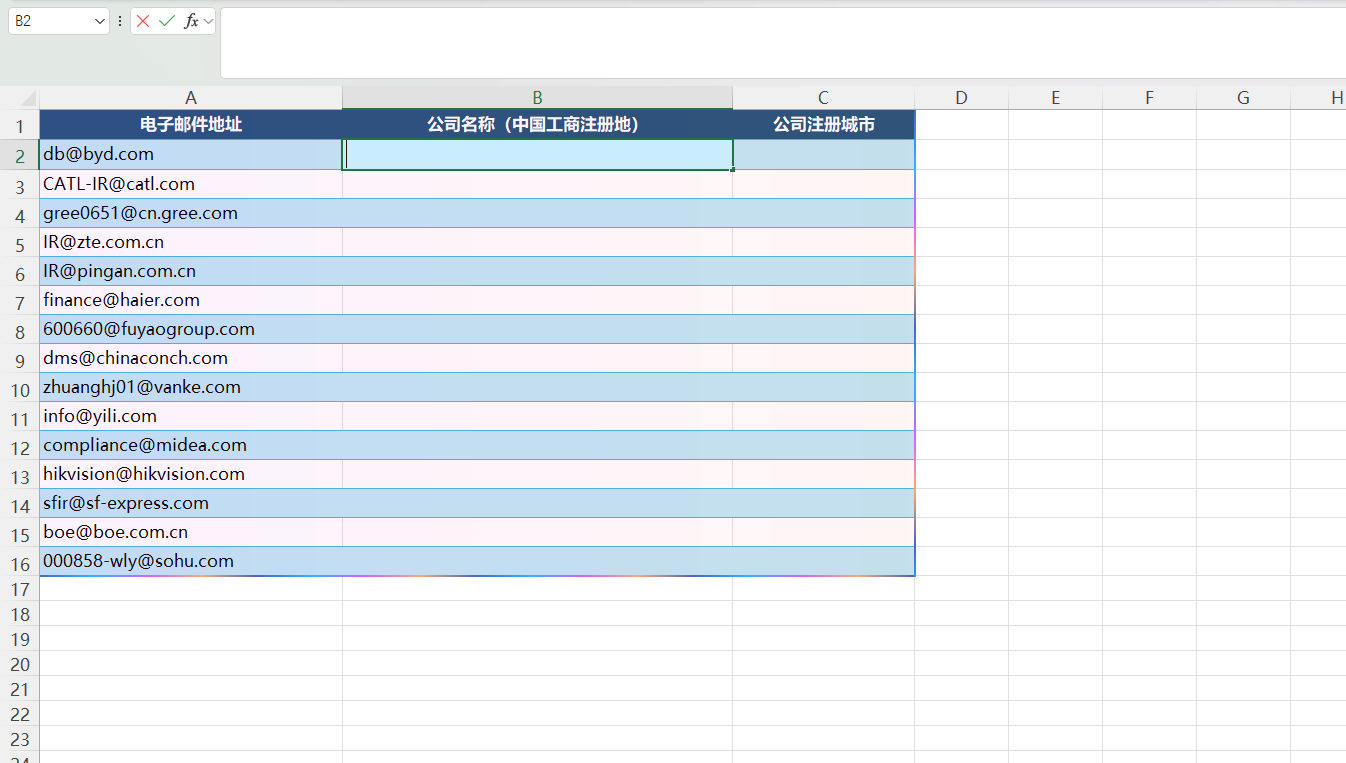
Task: Select empty cell C2 under 公司注册城市
Action: coord(823,155)
